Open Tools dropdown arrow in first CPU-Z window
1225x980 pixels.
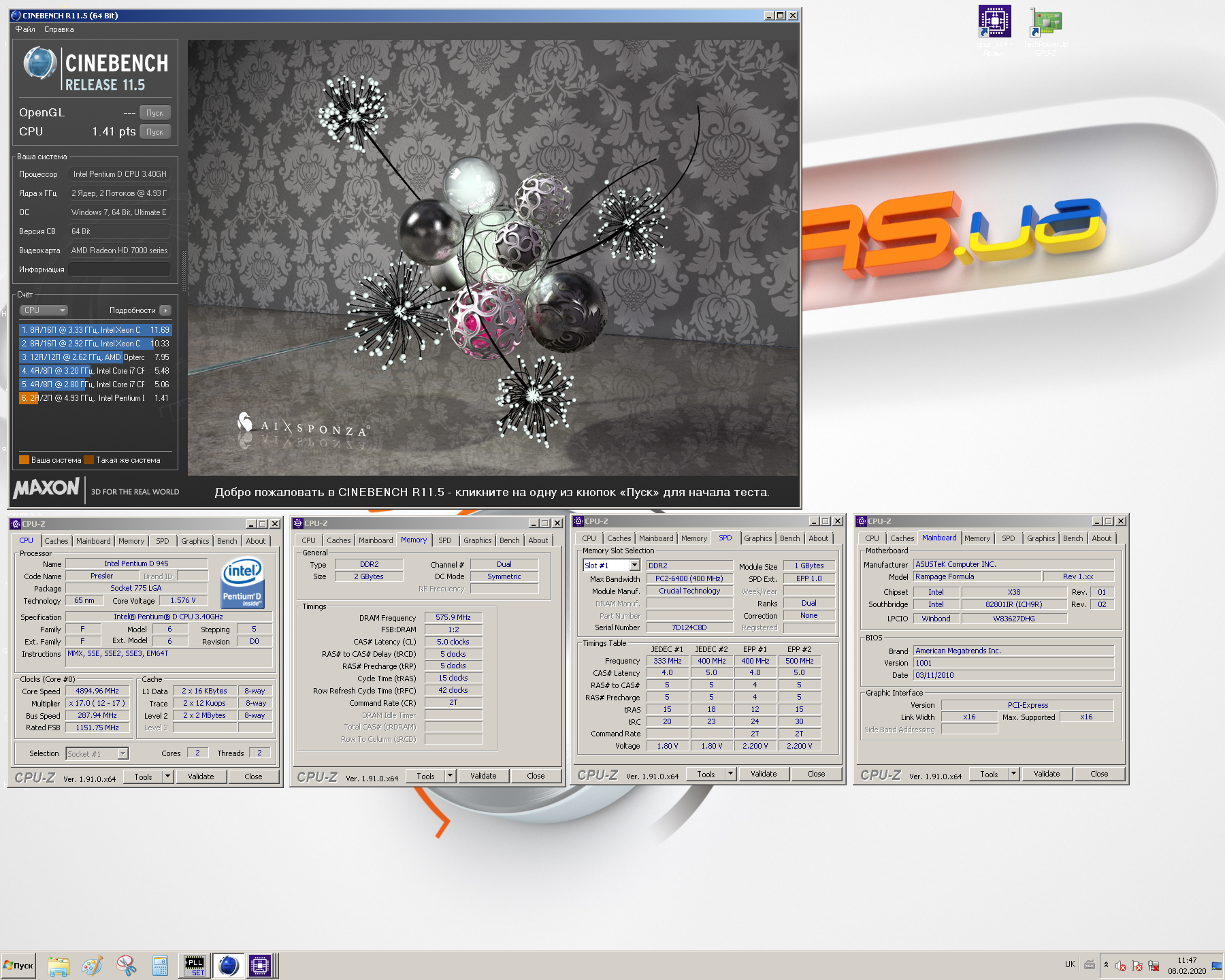tap(168, 777)
